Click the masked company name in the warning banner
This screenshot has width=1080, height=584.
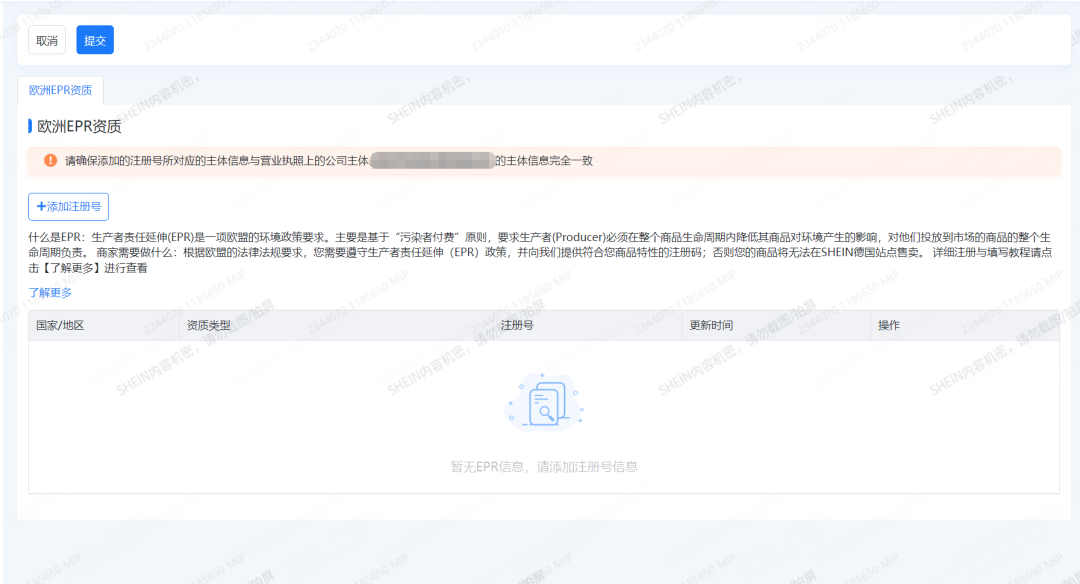coord(432,158)
